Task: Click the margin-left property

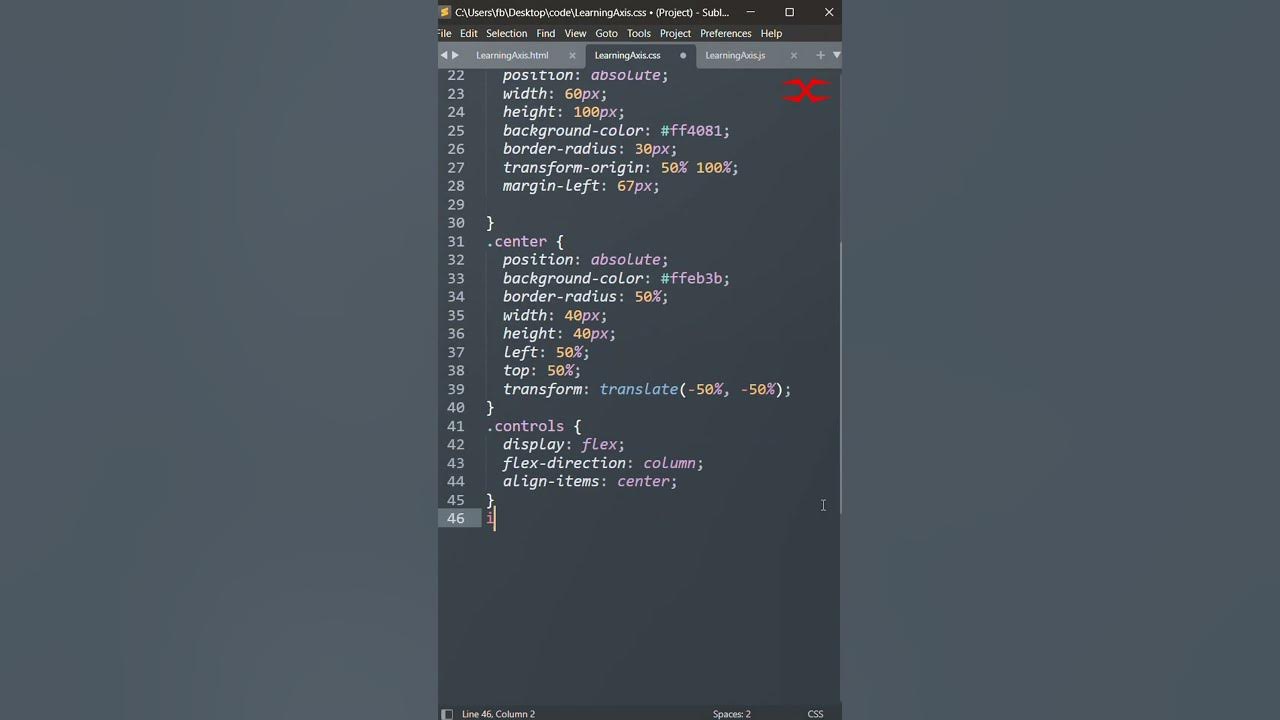Action: [x=551, y=186]
